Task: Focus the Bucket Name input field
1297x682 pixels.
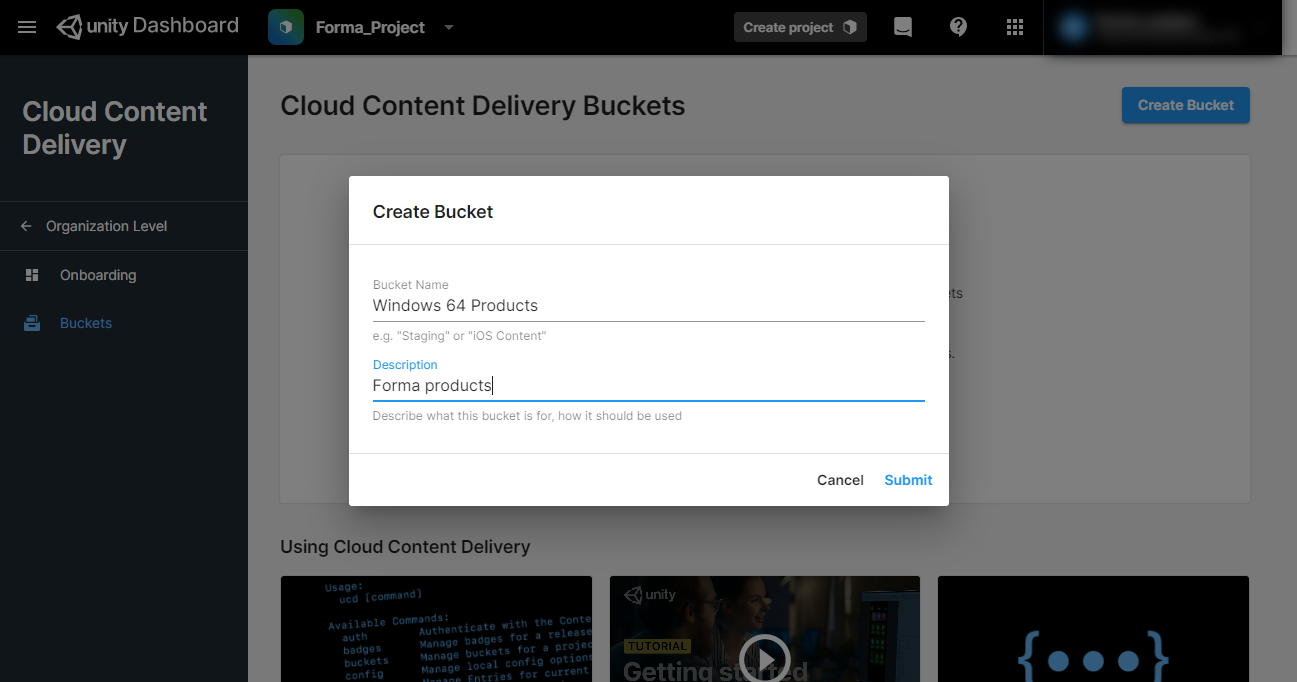Action: (x=648, y=306)
